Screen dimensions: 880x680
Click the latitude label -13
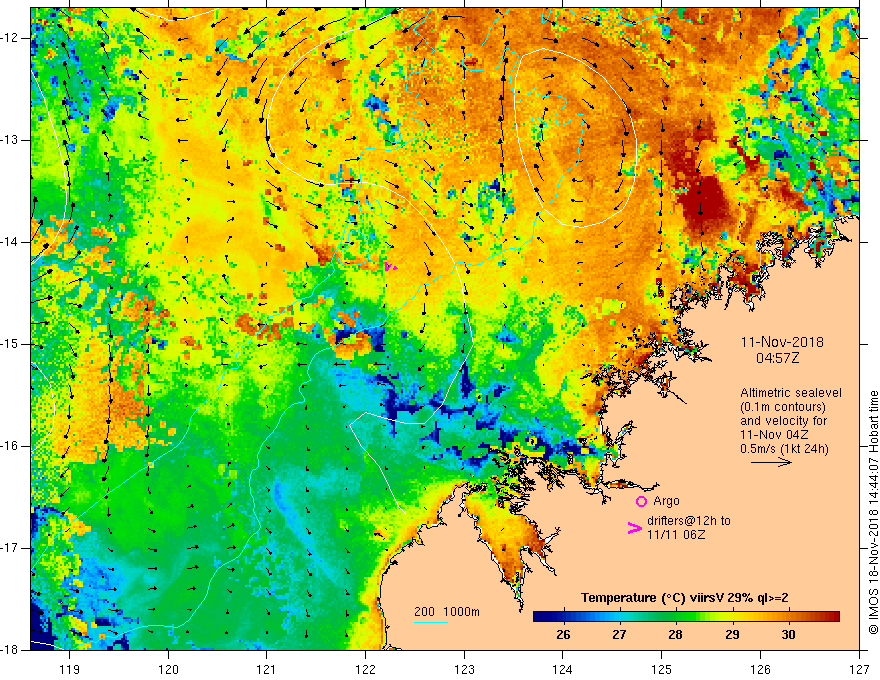coord(11,140)
